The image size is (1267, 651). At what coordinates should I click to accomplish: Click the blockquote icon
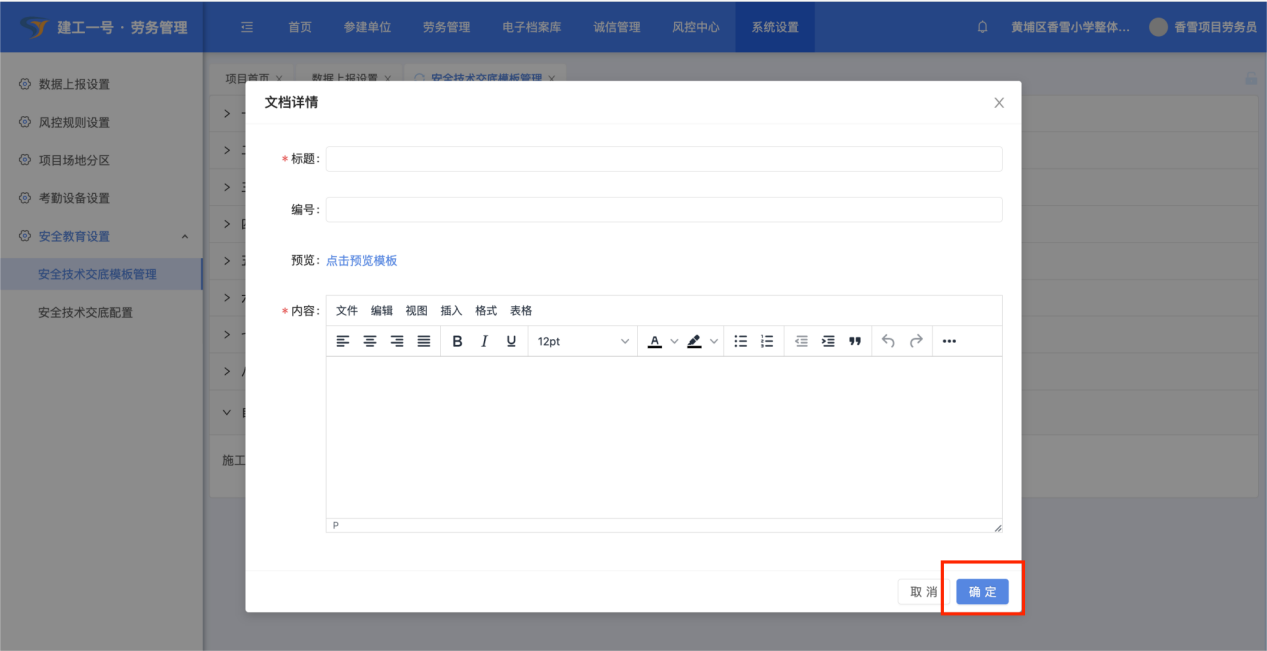855,341
